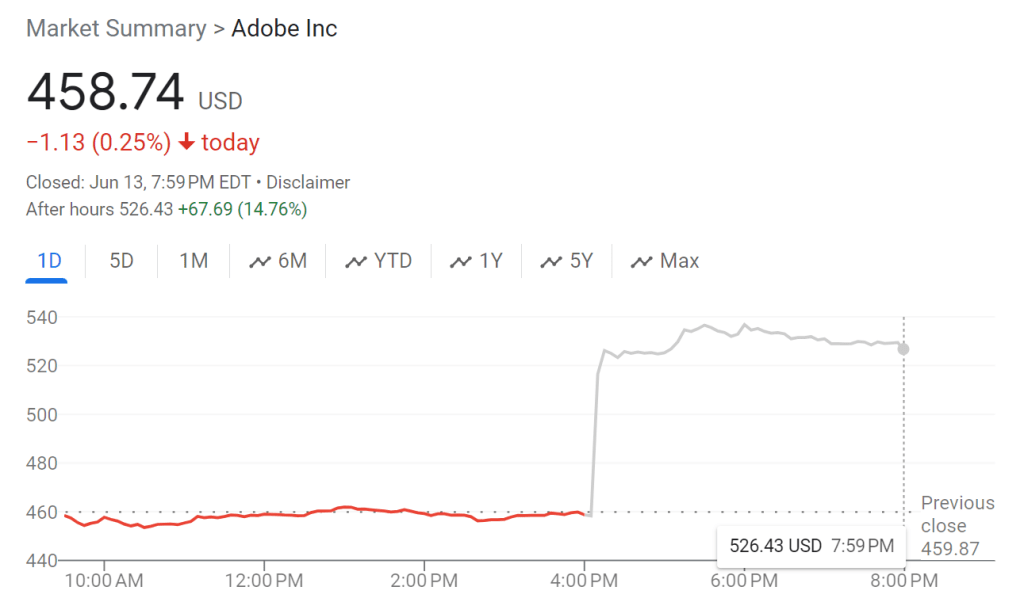Viewport: 1024px width, 602px height.
Task: Click the Adobe Inc title
Action: coord(284,28)
